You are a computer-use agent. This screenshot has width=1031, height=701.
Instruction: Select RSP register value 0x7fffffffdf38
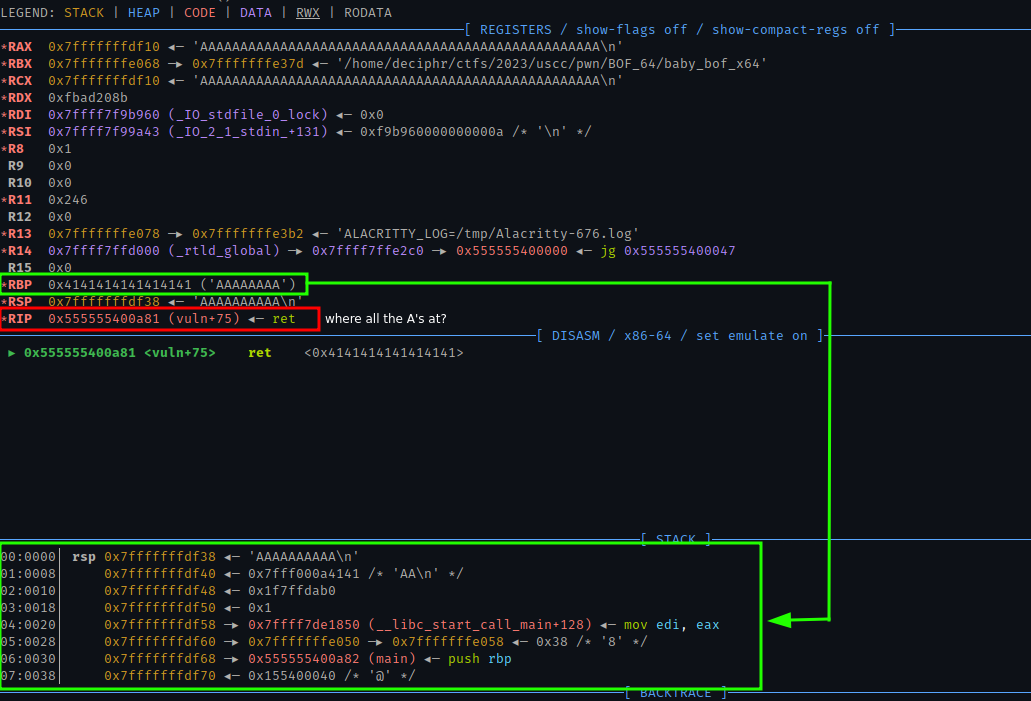104,302
